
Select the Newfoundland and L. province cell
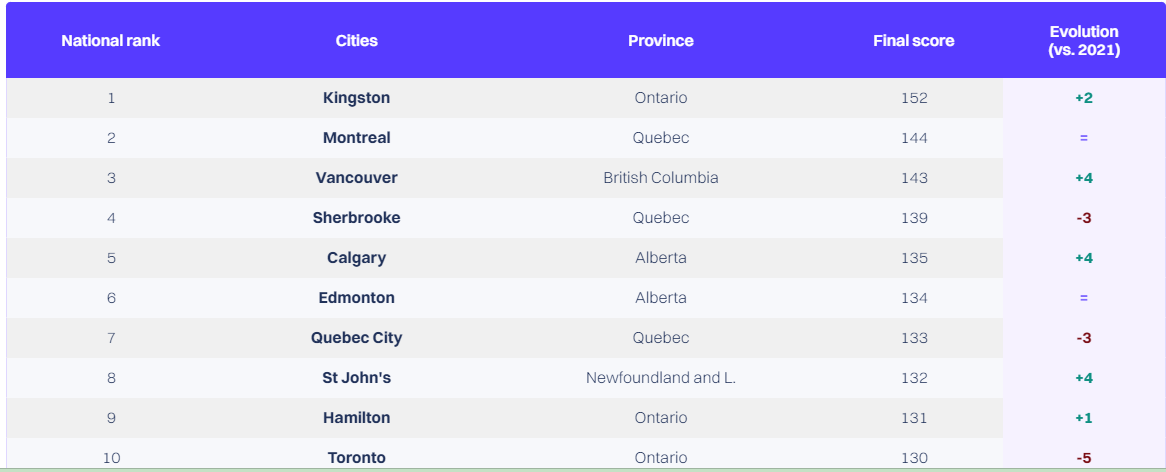click(x=661, y=378)
